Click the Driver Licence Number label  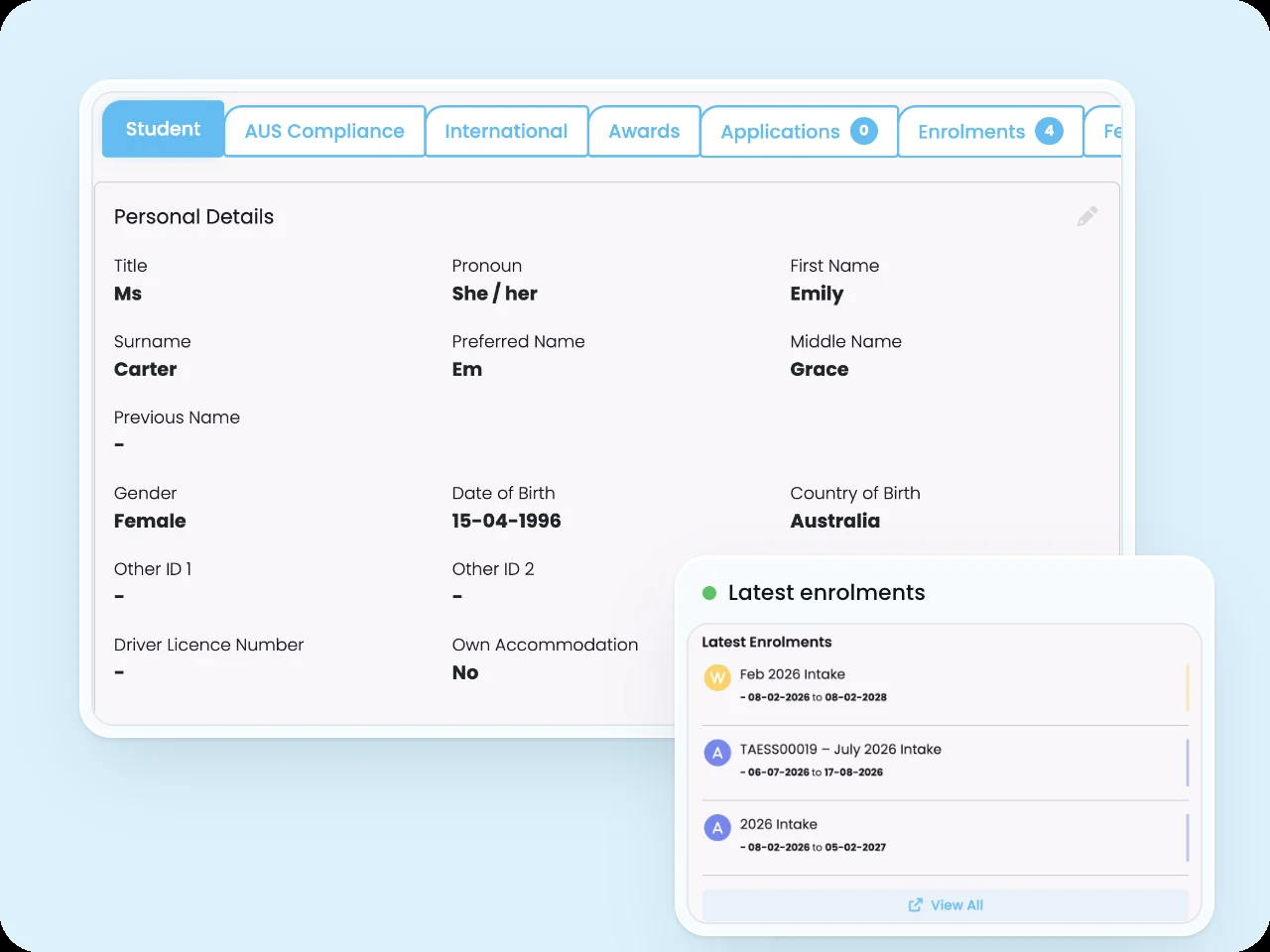point(208,645)
